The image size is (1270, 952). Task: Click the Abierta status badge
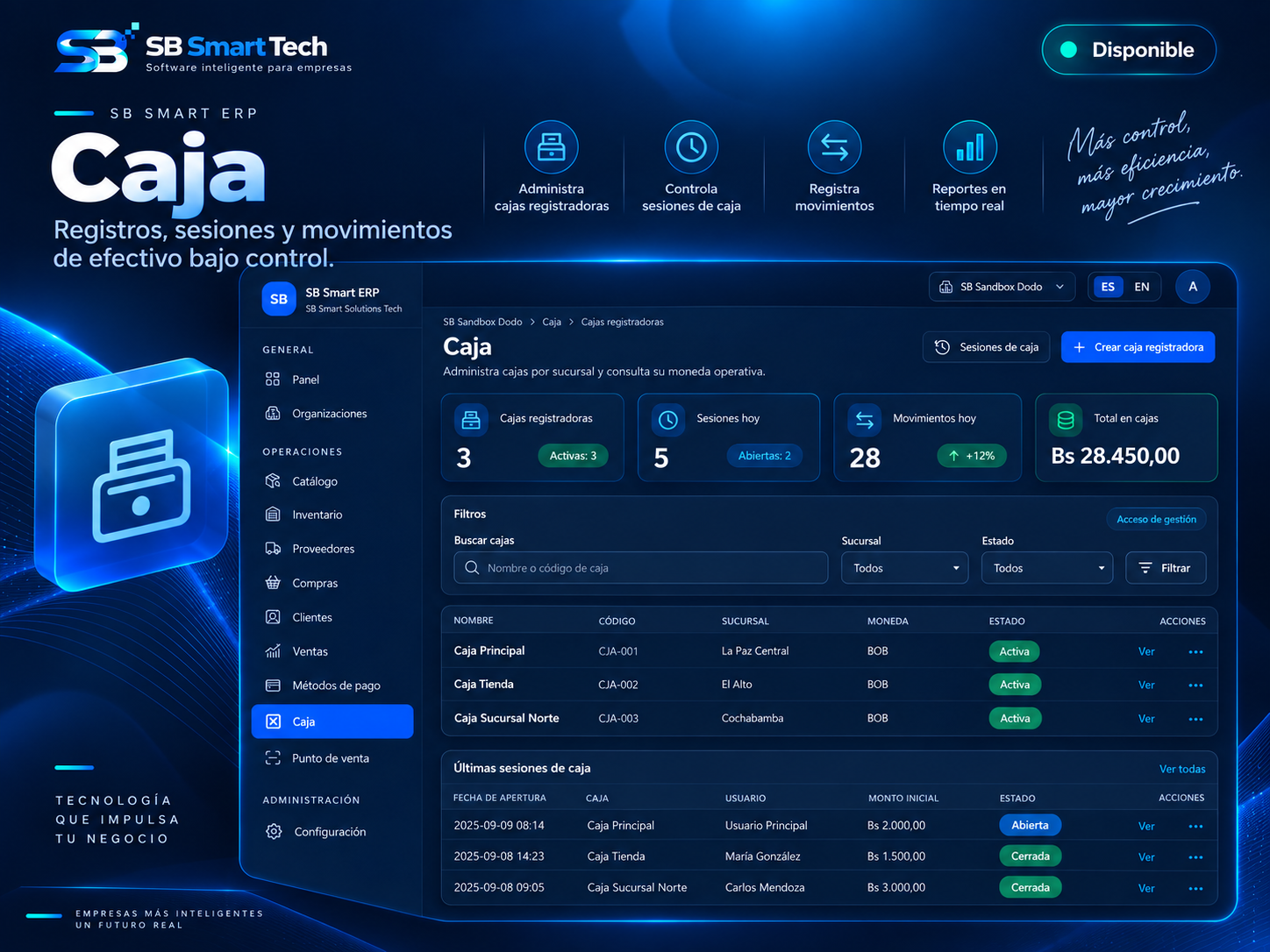pyautogui.click(x=1030, y=825)
